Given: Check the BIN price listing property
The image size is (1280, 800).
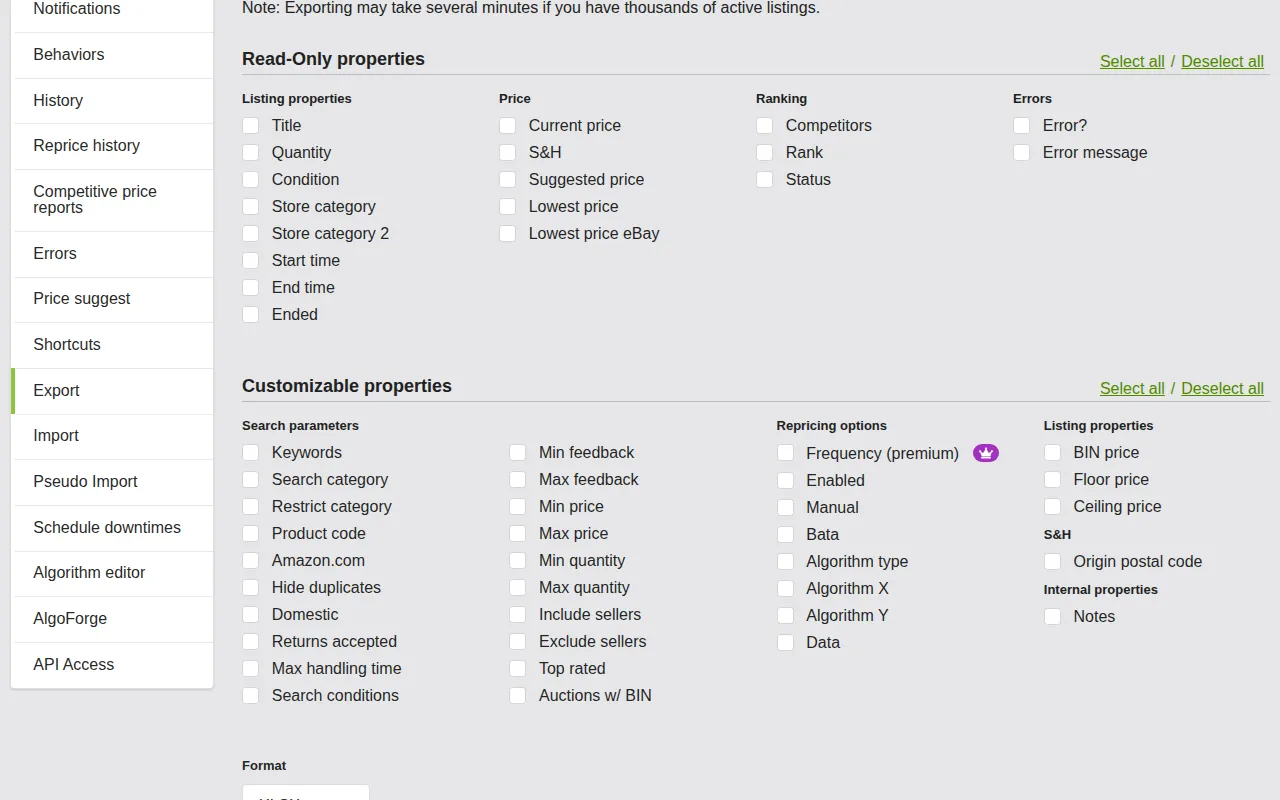Looking at the screenshot, I should point(1052,452).
